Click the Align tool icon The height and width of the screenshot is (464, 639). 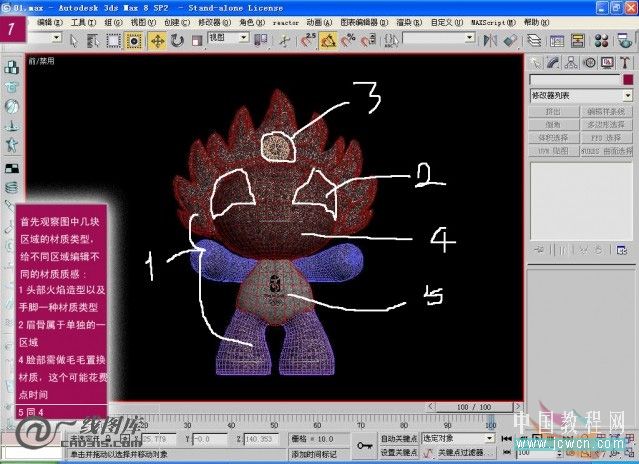point(510,40)
